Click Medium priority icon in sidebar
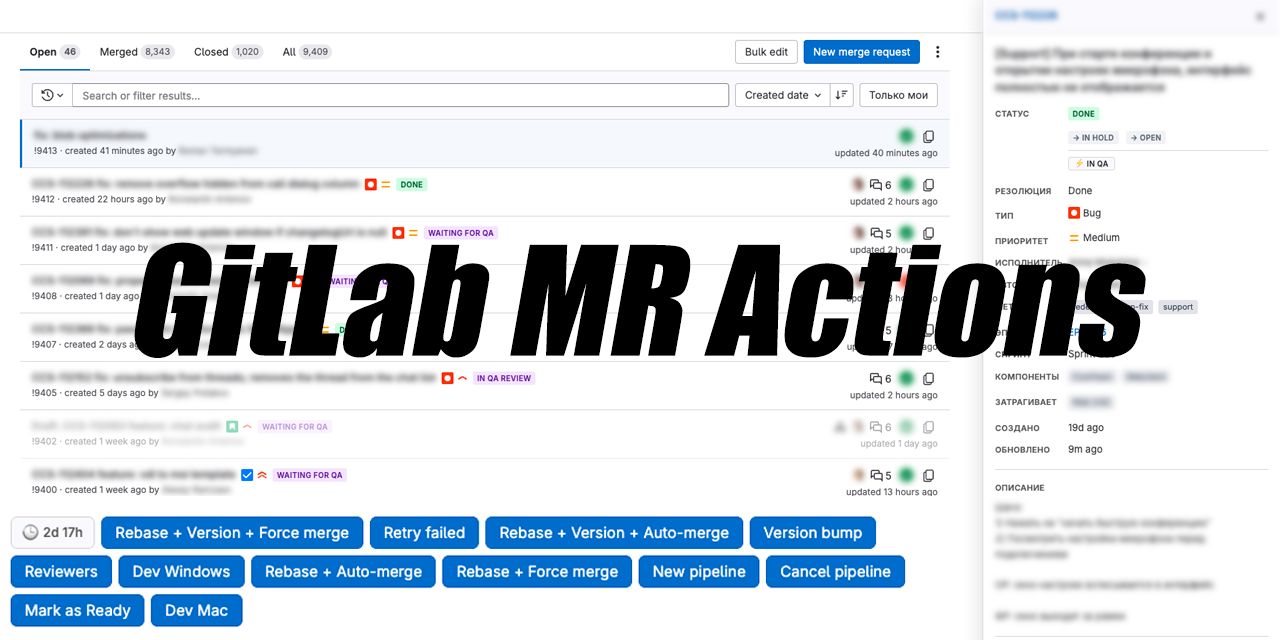 [x=1074, y=238]
